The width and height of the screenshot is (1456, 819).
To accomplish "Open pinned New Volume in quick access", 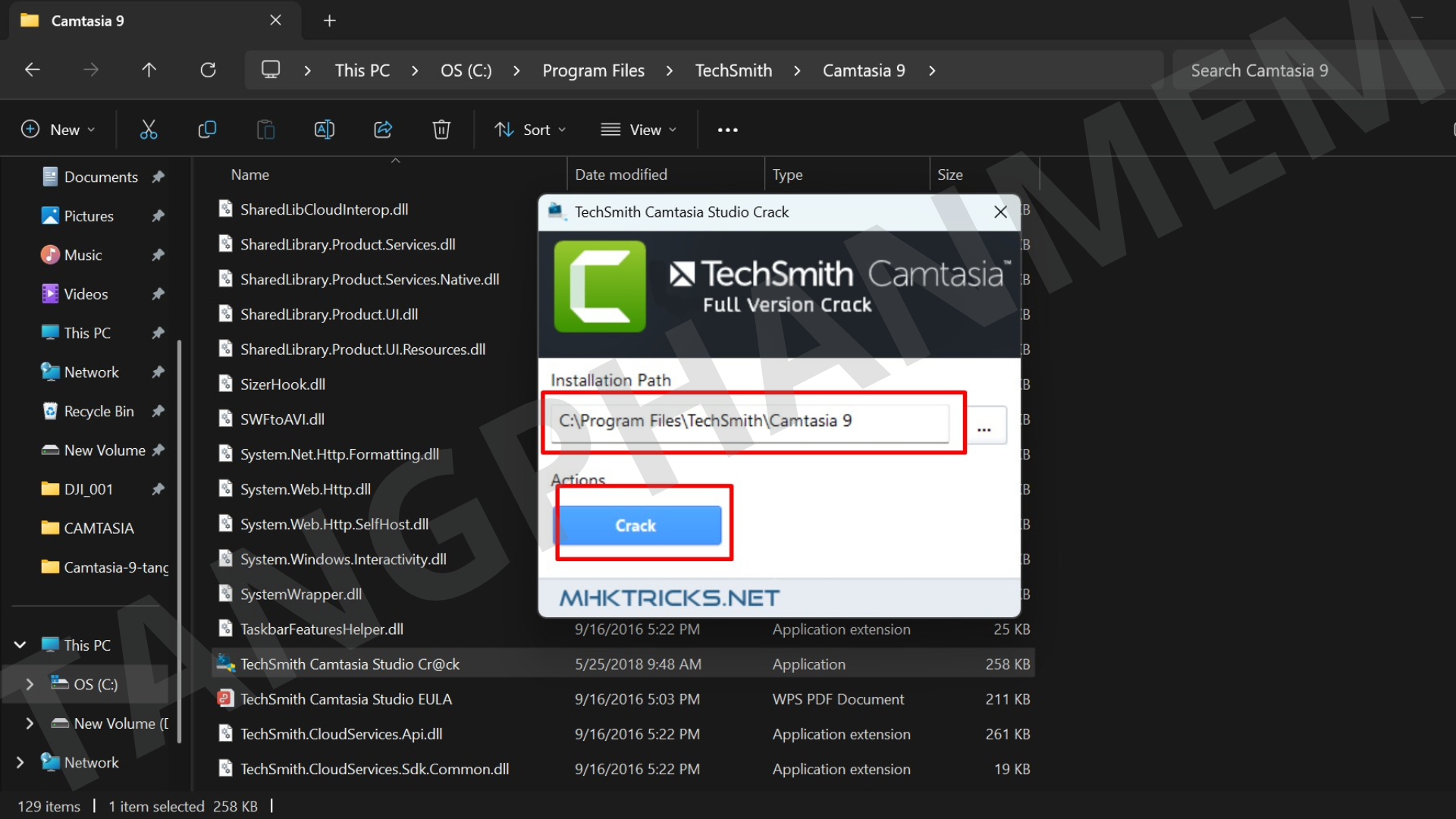I will 105,450.
